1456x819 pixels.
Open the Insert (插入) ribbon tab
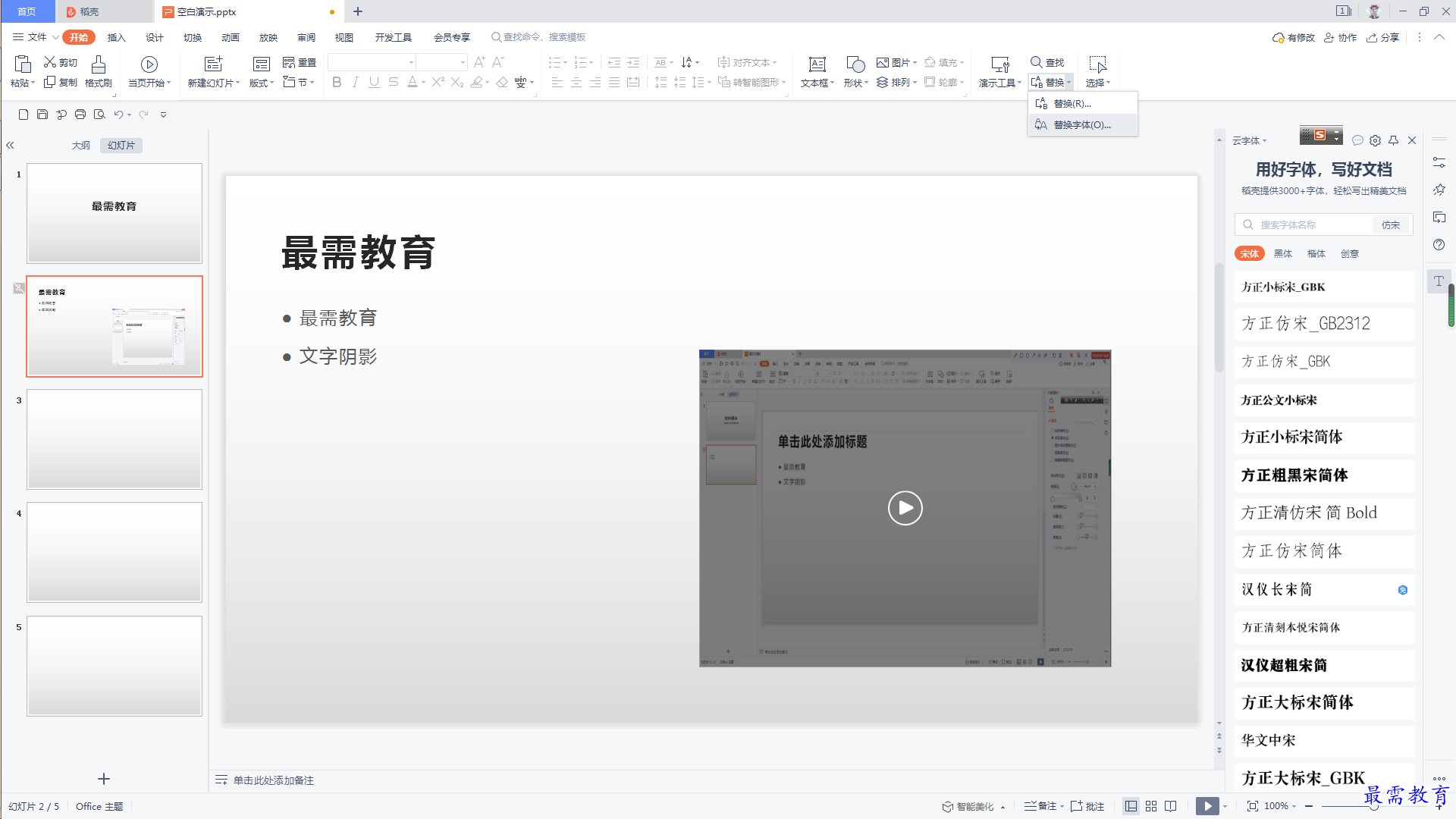pos(116,37)
